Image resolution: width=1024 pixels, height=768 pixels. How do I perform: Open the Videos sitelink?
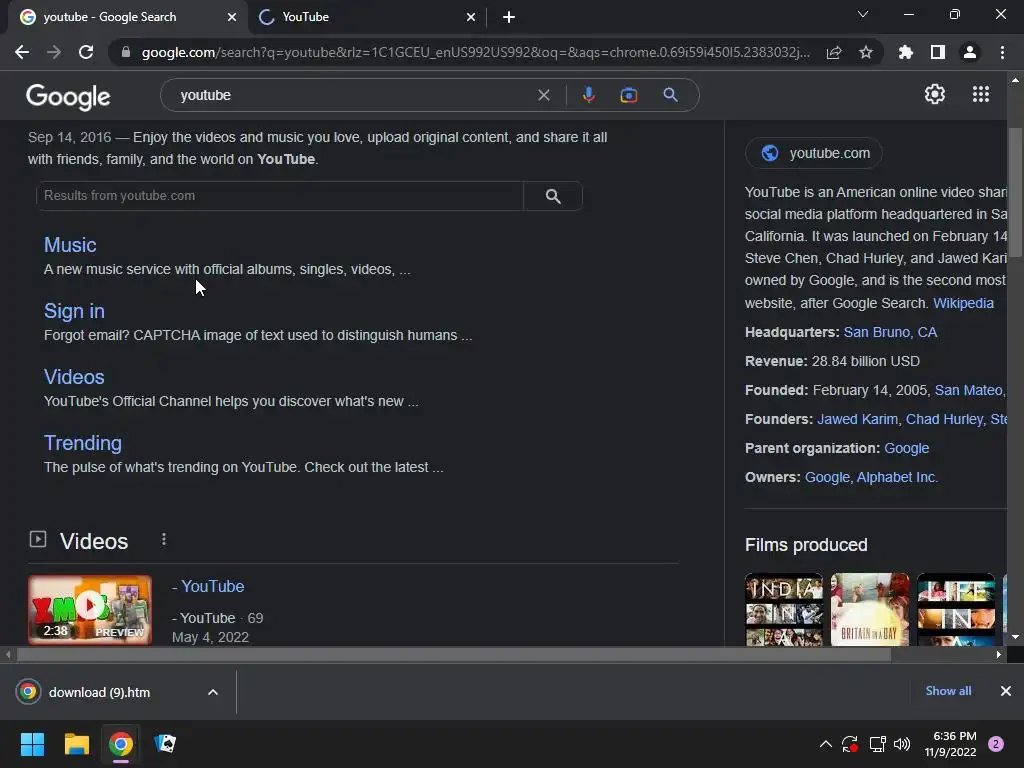tap(74, 377)
